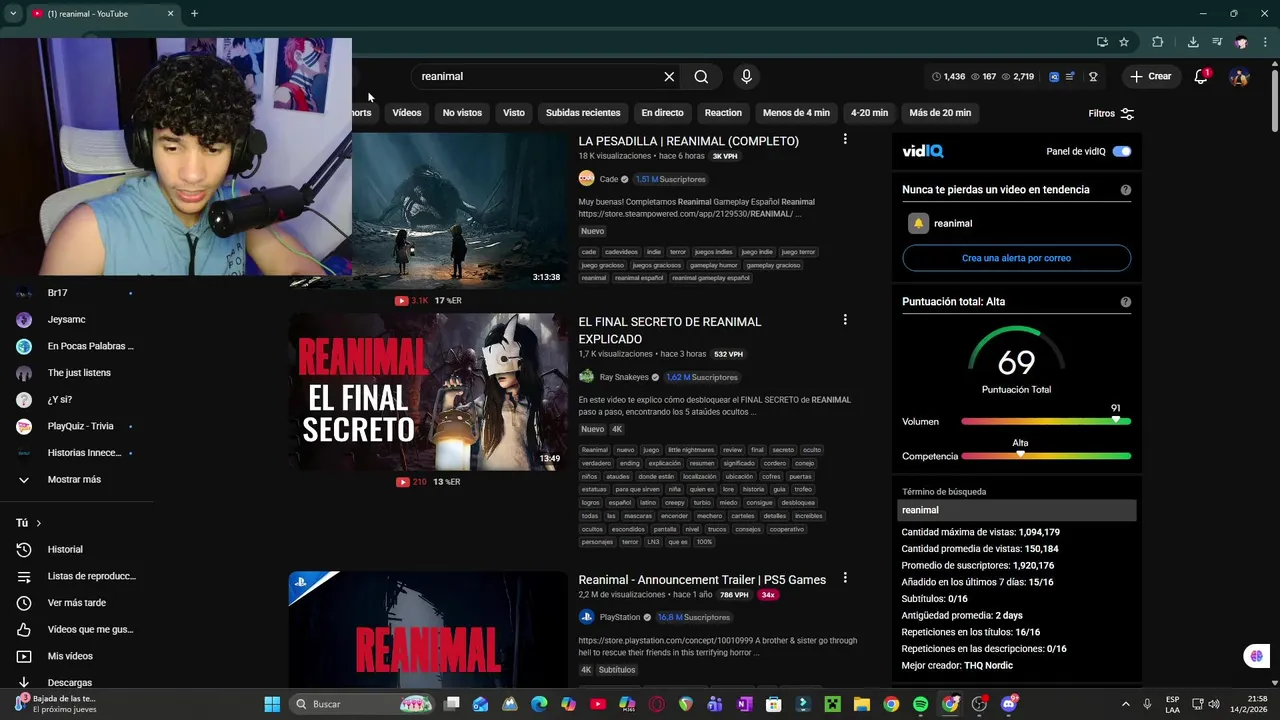Open Chrome extensions puzzle icon
The width and height of the screenshot is (1280, 720).
click(1158, 42)
